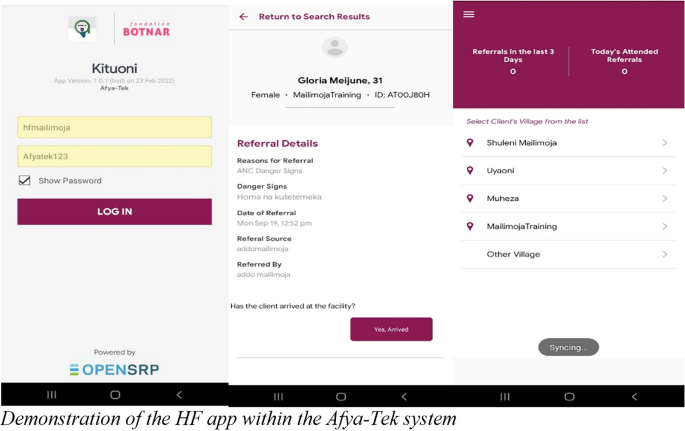This screenshot has width=685, height=431.
Task: Click Homa na kutetemeka danger sign text
Action: [x=279, y=197]
